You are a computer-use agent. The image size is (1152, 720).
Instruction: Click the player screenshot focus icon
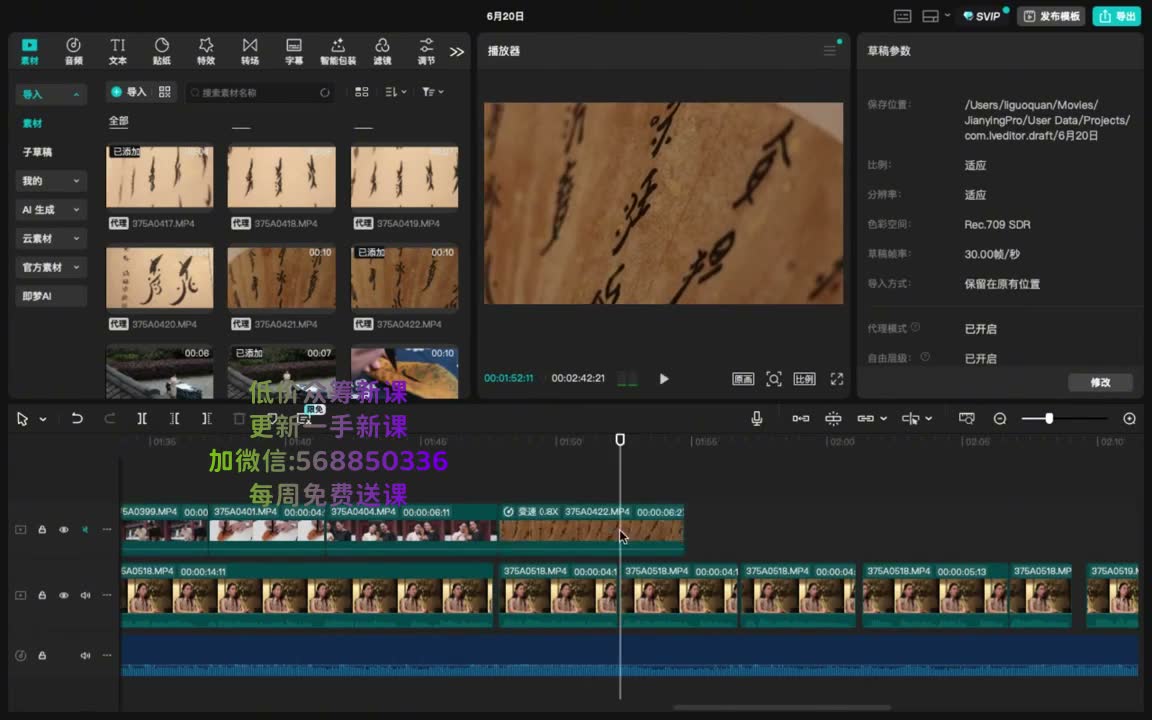tap(774, 379)
